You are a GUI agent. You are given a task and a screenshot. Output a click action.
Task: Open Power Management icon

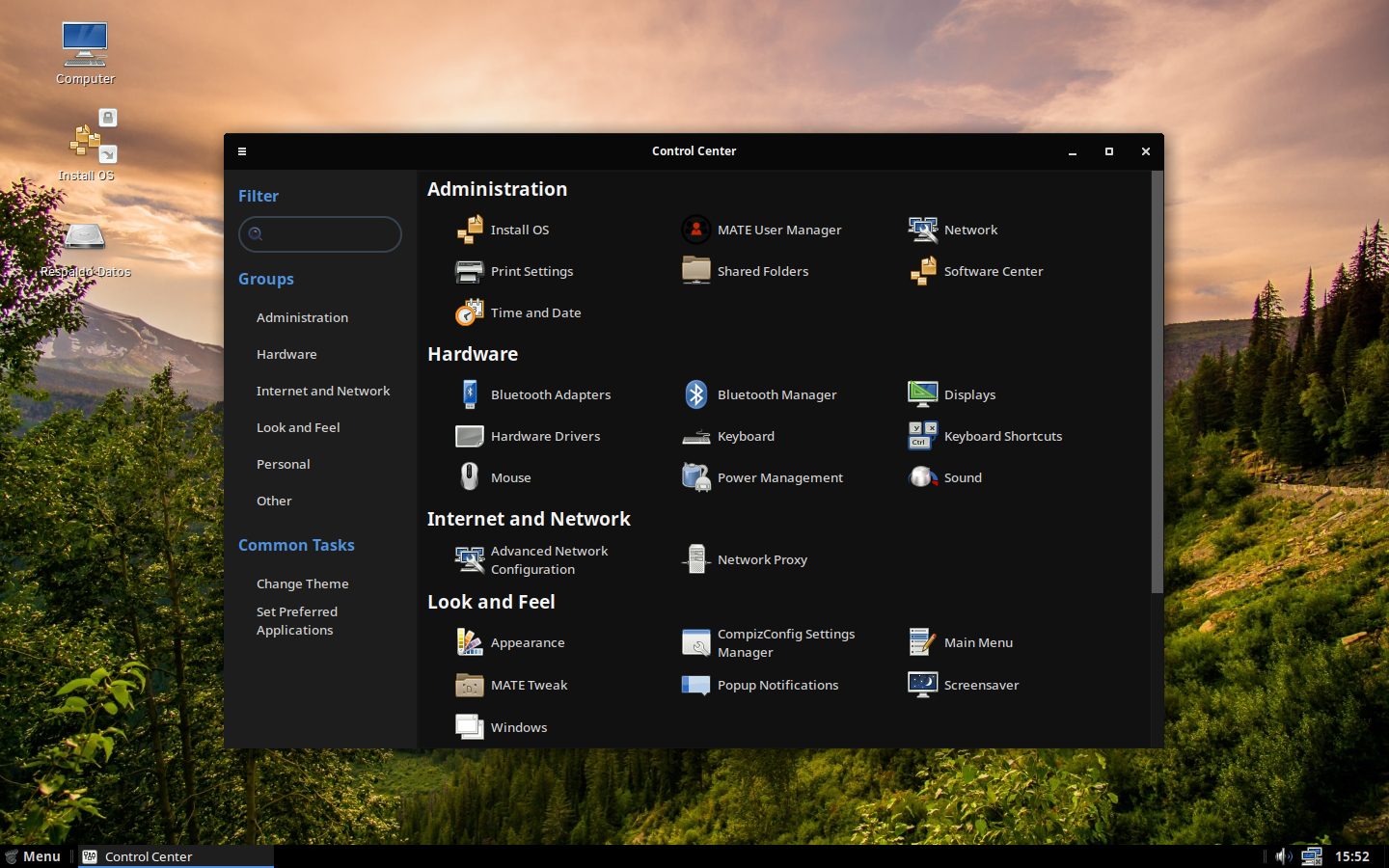point(696,477)
